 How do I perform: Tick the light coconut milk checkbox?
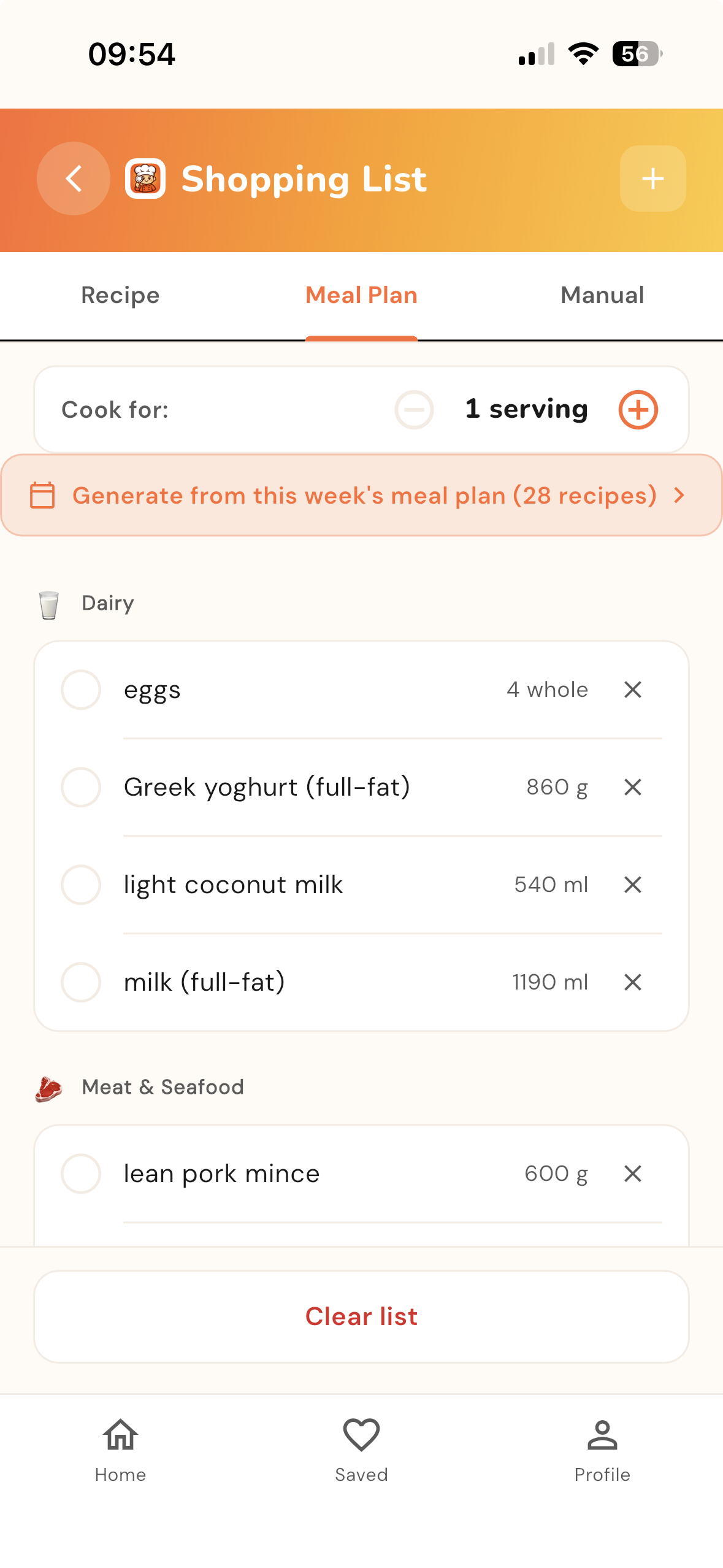point(81,885)
